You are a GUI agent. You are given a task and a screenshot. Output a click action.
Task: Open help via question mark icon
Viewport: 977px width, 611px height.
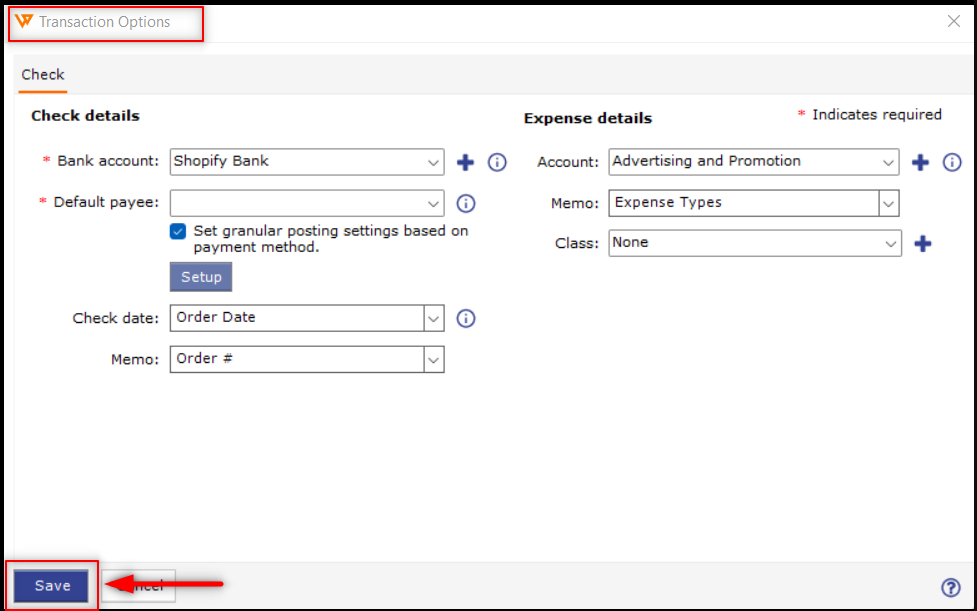(950, 587)
